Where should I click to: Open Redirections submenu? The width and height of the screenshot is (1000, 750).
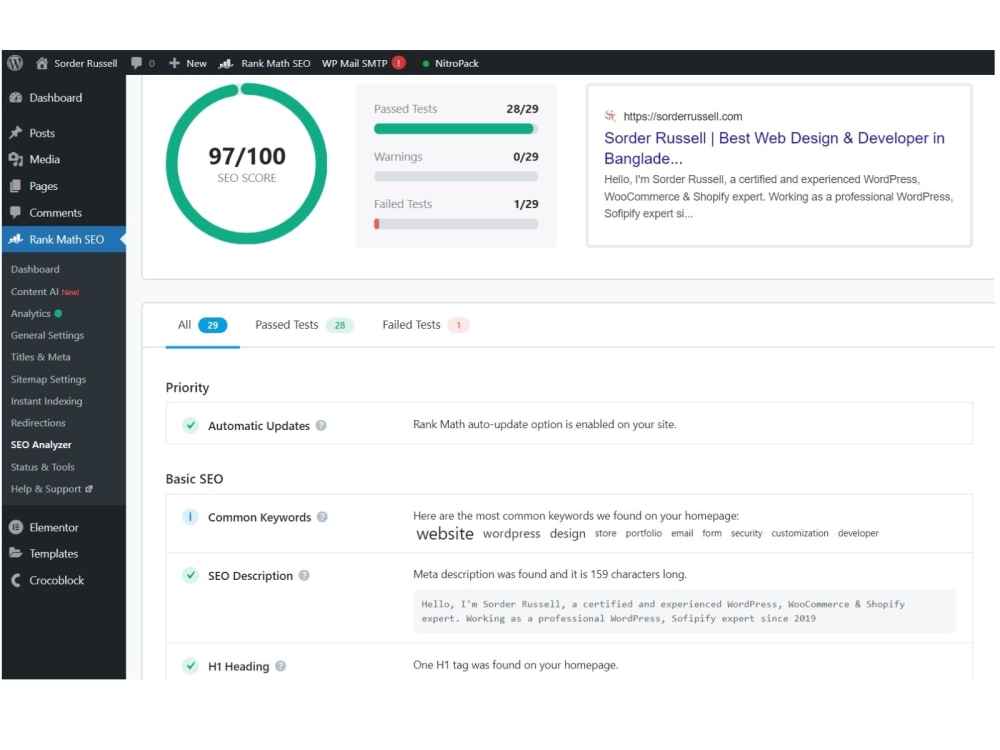[x=38, y=423]
